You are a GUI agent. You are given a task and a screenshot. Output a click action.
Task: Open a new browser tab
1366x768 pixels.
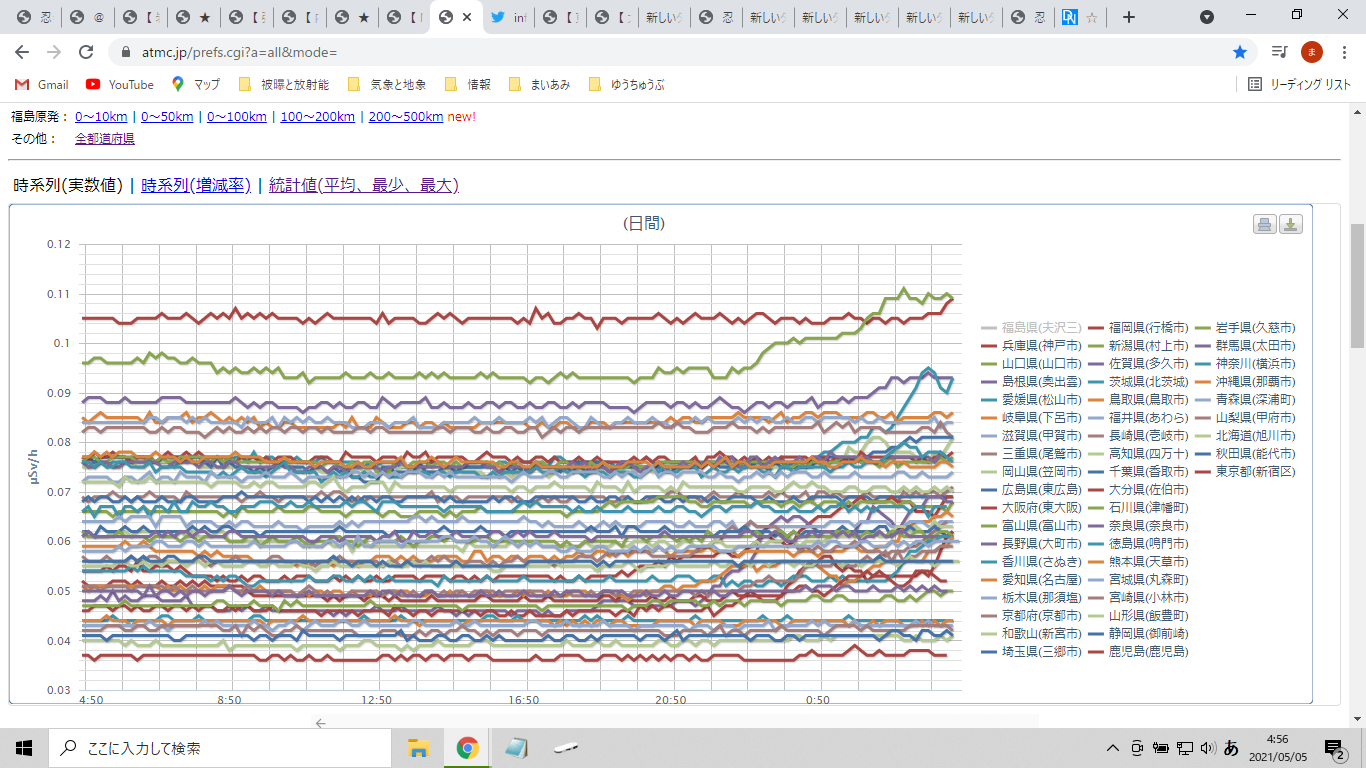pyautogui.click(x=1129, y=17)
